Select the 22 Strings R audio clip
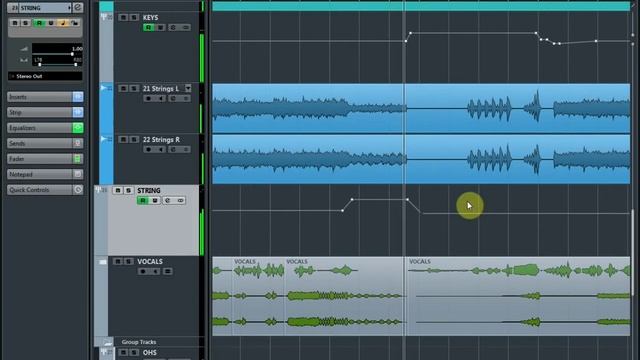 (x=421, y=159)
